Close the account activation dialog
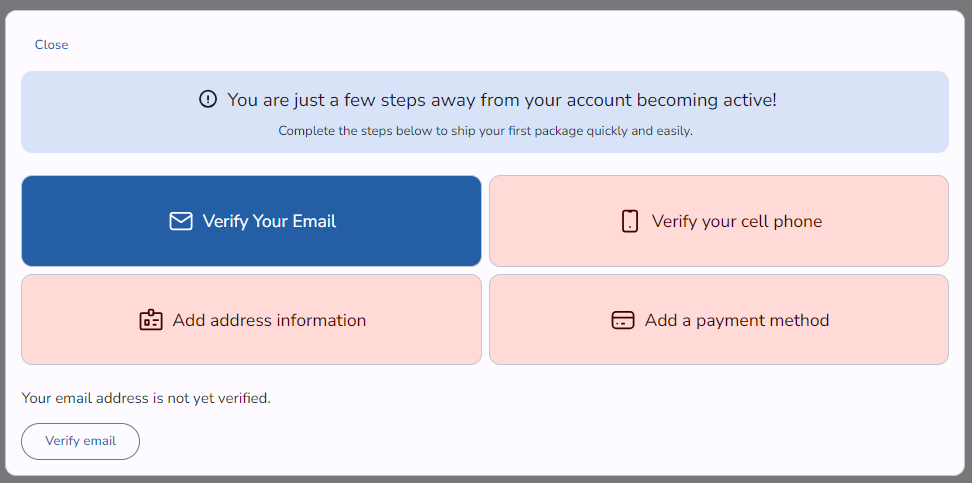Image resolution: width=972 pixels, height=483 pixels. (x=52, y=45)
